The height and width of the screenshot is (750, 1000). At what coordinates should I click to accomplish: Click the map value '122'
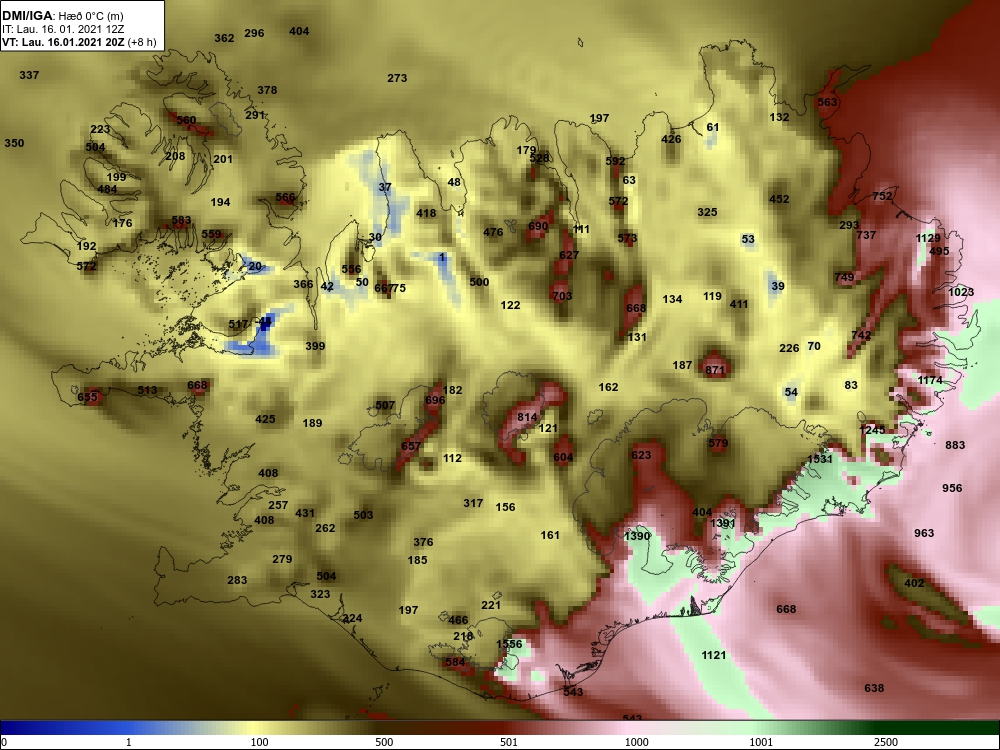pos(510,305)
